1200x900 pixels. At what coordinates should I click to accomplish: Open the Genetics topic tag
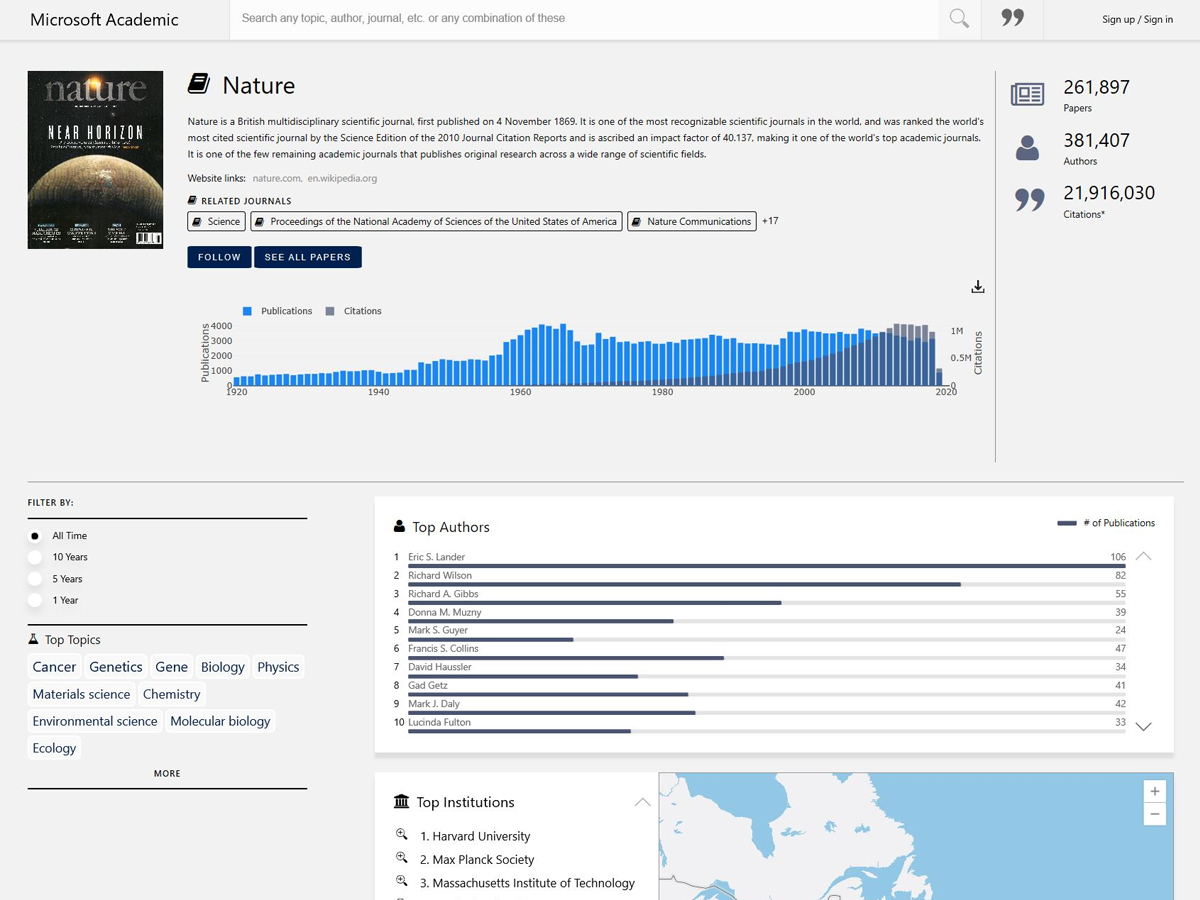116,667
